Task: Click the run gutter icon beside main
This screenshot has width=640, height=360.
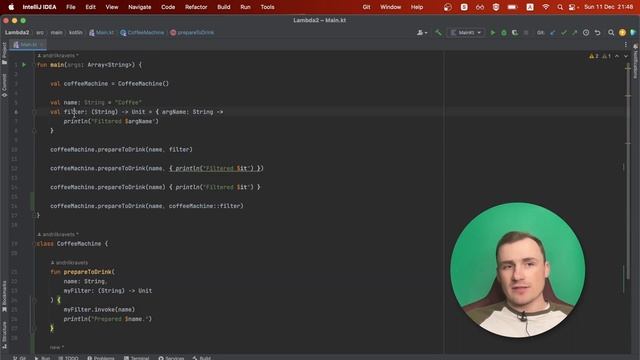Action: click(24, 64)
